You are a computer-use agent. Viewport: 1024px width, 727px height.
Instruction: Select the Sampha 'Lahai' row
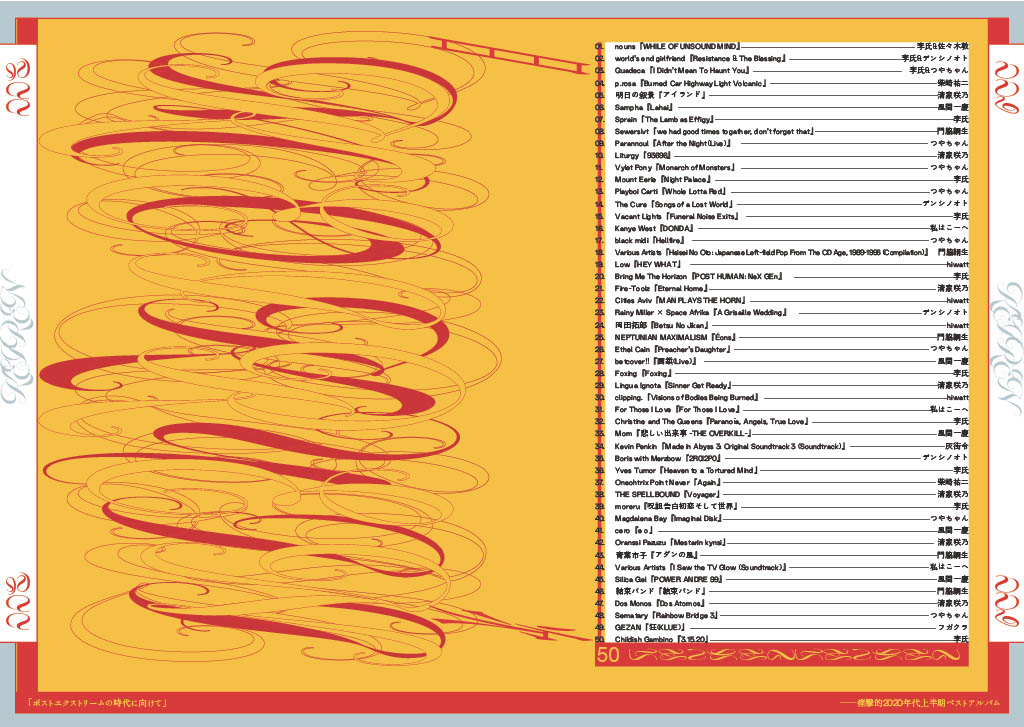pyautogui.click(x=782, y=107)
